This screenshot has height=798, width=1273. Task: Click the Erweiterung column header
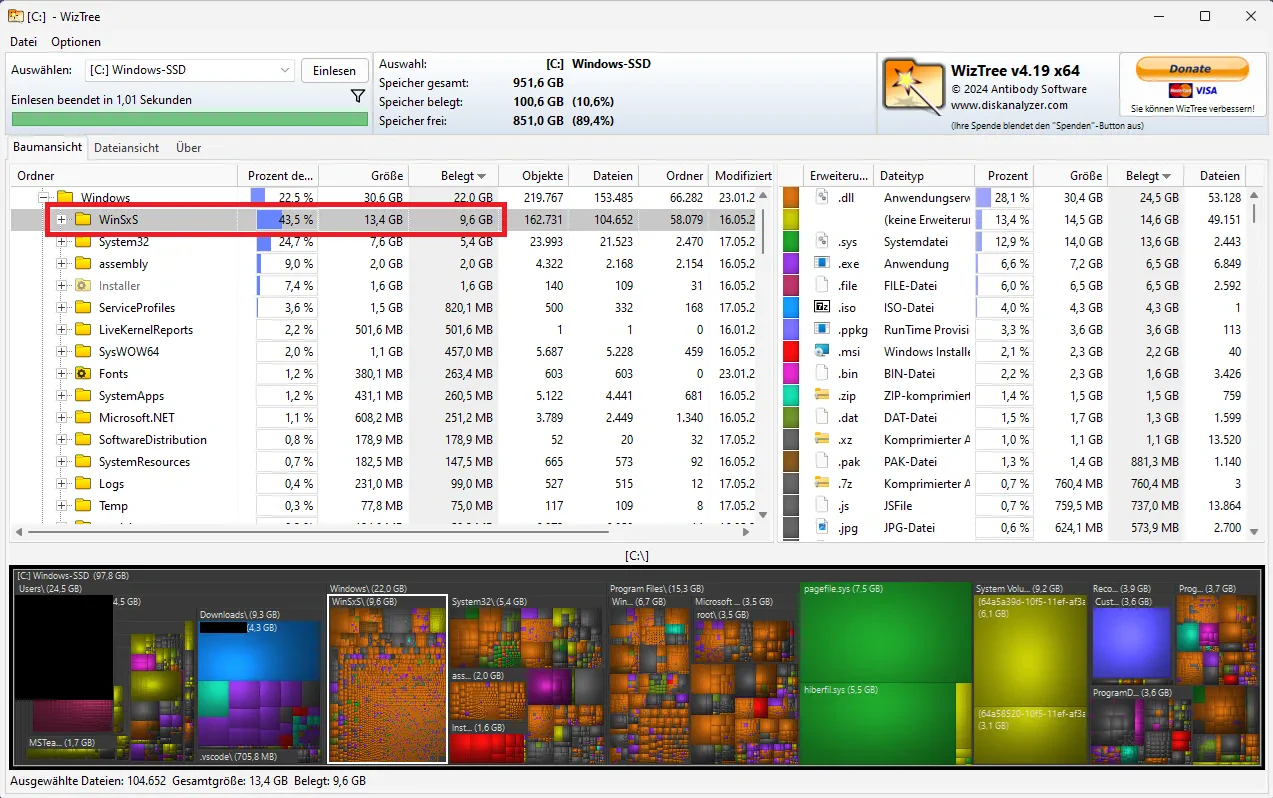pyautogui.click(x=839, y=176)
